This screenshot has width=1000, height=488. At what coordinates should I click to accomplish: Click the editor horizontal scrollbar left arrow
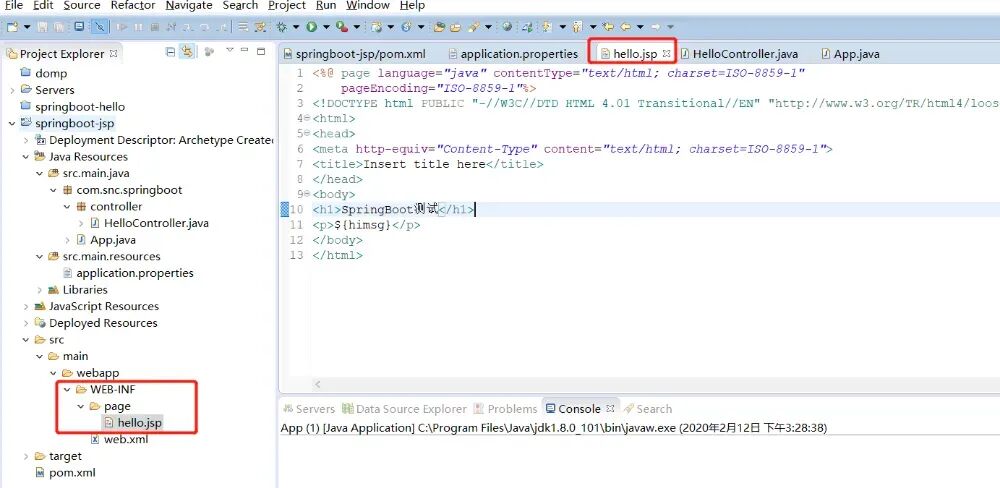pyautogui.click(x=318, y=385)
